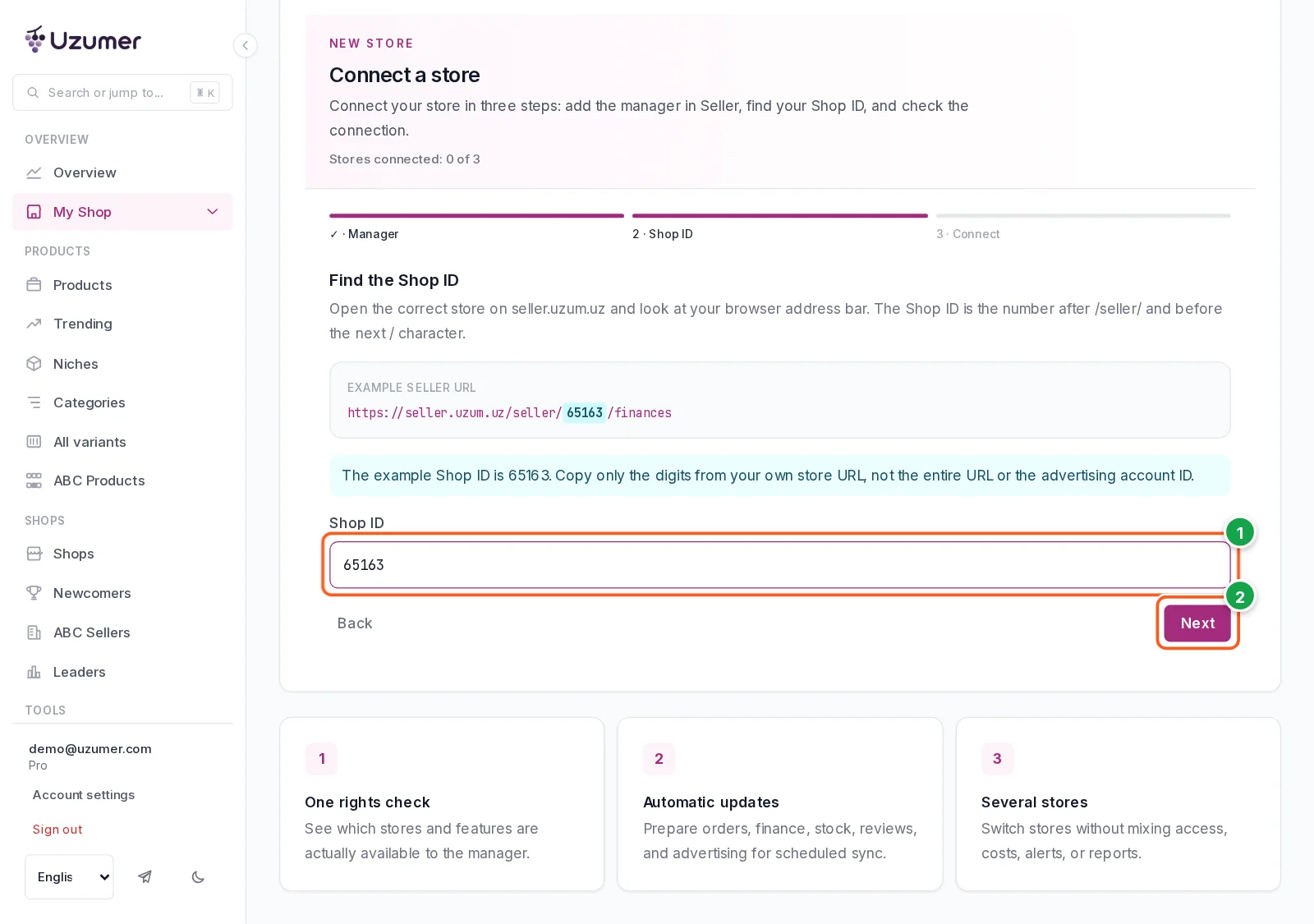Click the Products box icon
The height and width of the screenshot is (924, 1314).
34,285
